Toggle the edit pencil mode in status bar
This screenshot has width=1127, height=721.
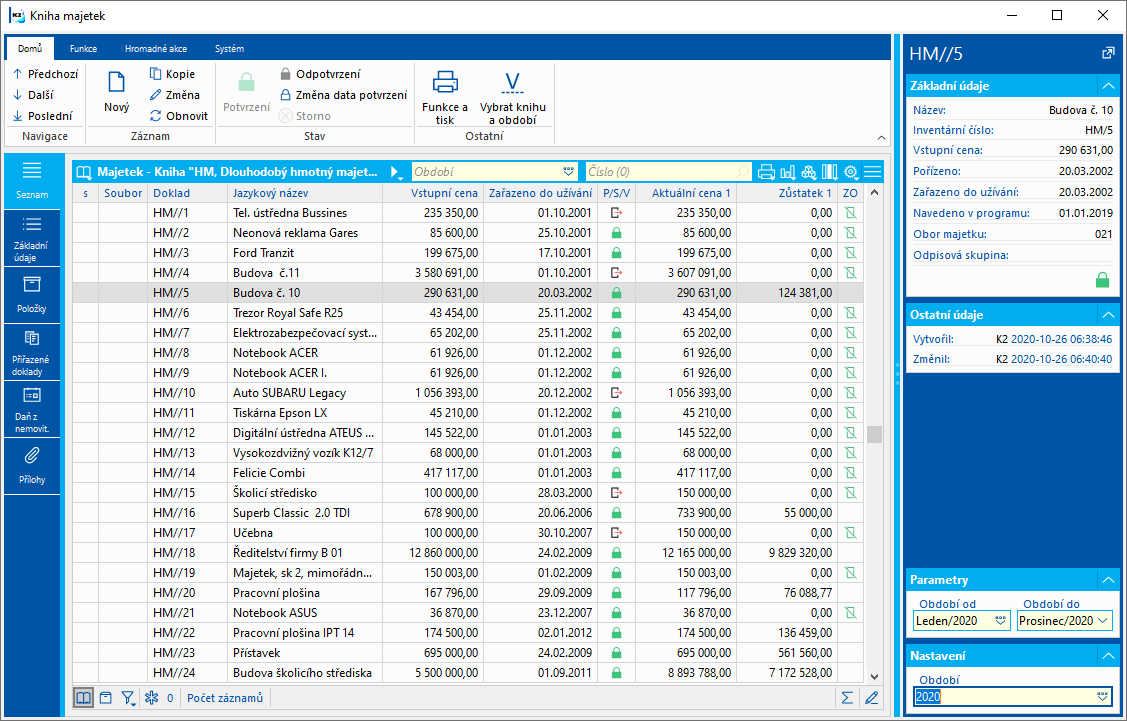(x=871, y=698)
